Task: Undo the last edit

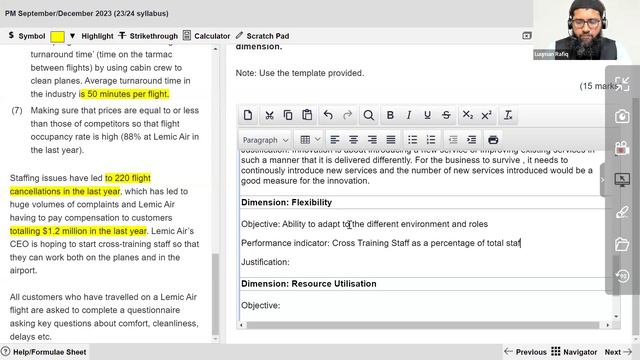Action: (x=328, y=116)
